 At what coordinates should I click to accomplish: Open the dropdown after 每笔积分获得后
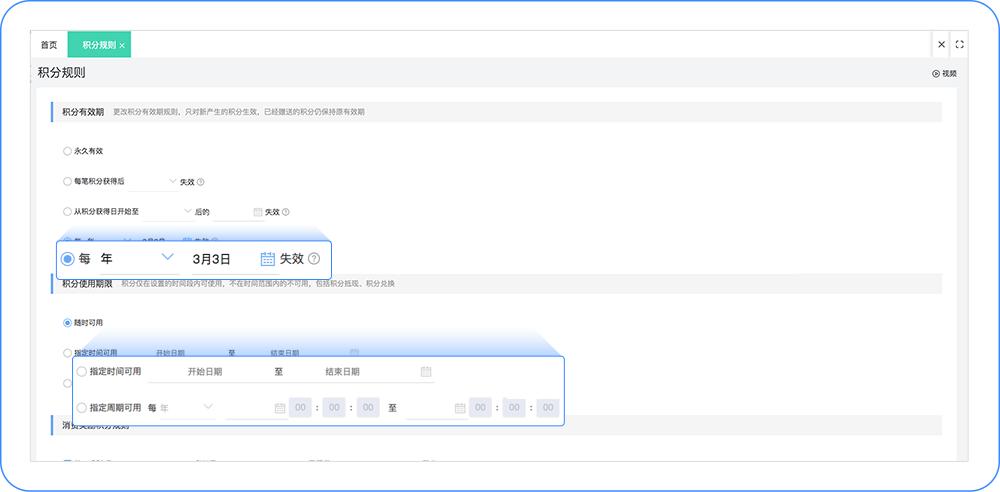click(x=153, y=181)
